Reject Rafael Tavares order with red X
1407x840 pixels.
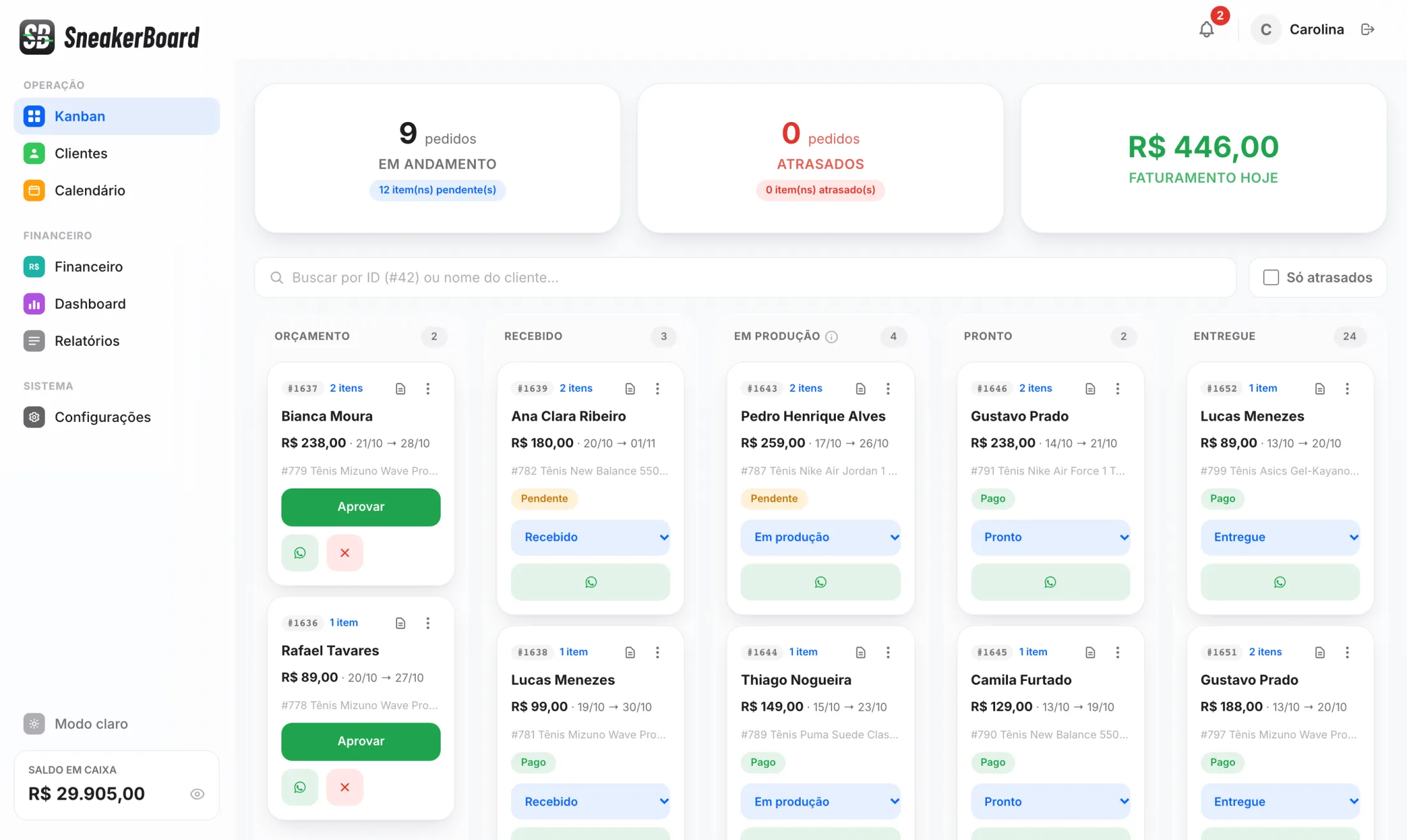(345, 788)
